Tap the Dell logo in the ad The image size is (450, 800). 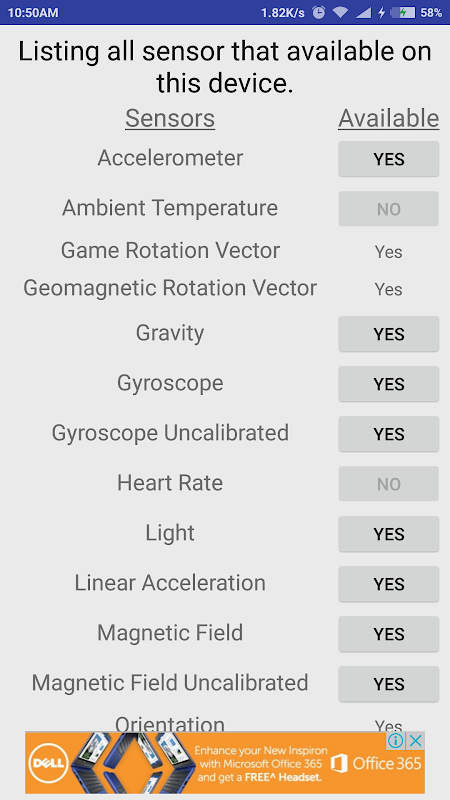tap(47, 763)
